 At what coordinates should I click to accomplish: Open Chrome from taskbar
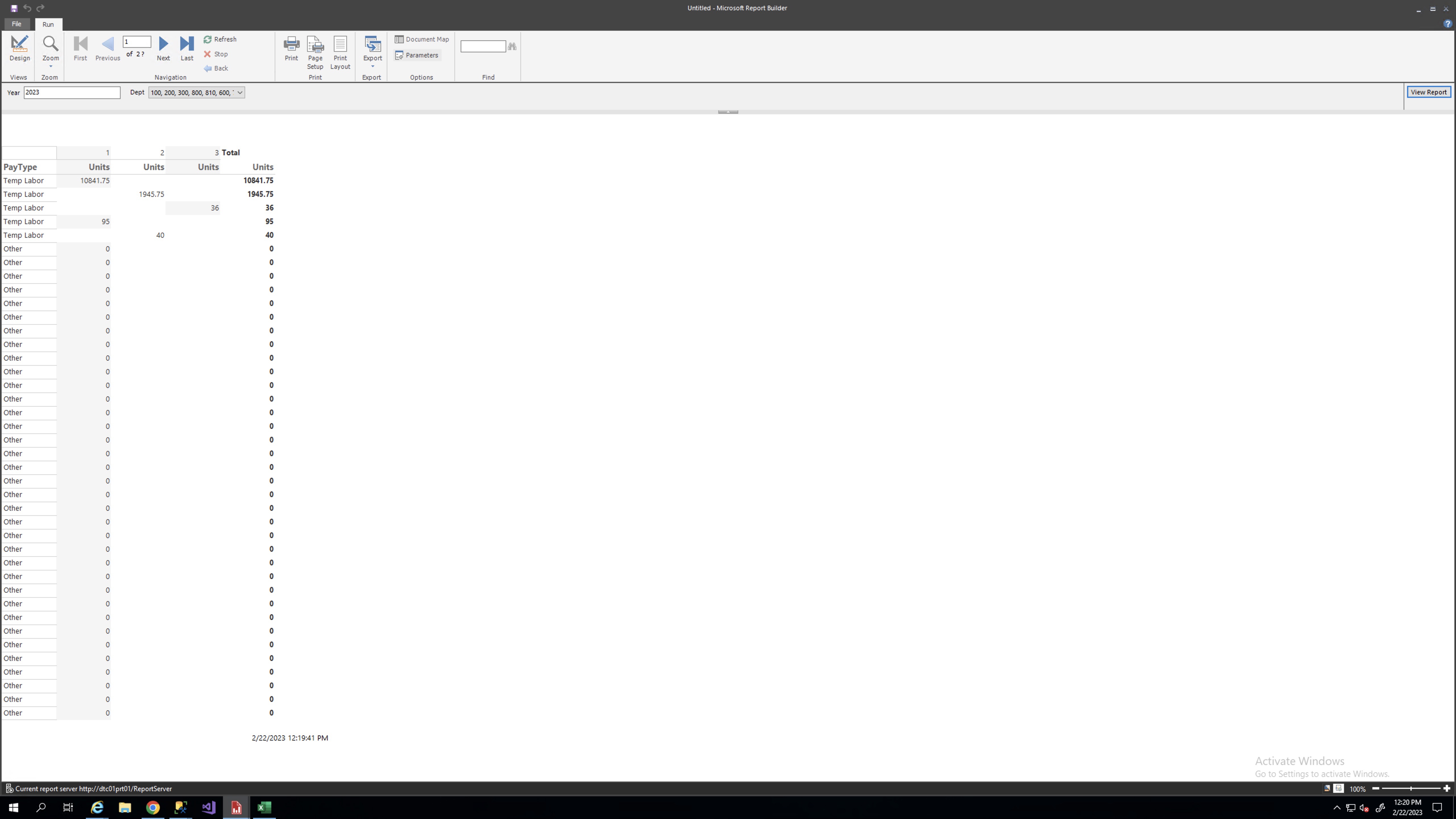tap(153, 807)
